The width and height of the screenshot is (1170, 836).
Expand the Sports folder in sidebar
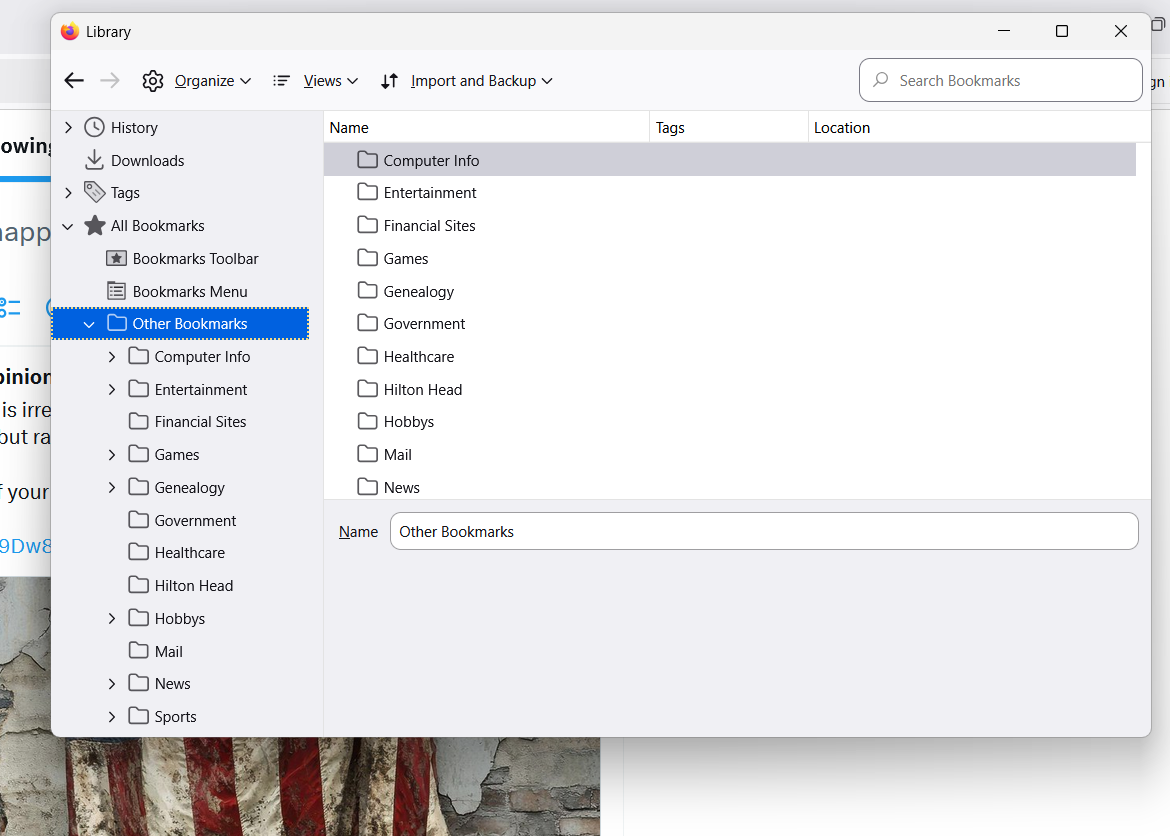pyautogui.click(x=112, y=717)
